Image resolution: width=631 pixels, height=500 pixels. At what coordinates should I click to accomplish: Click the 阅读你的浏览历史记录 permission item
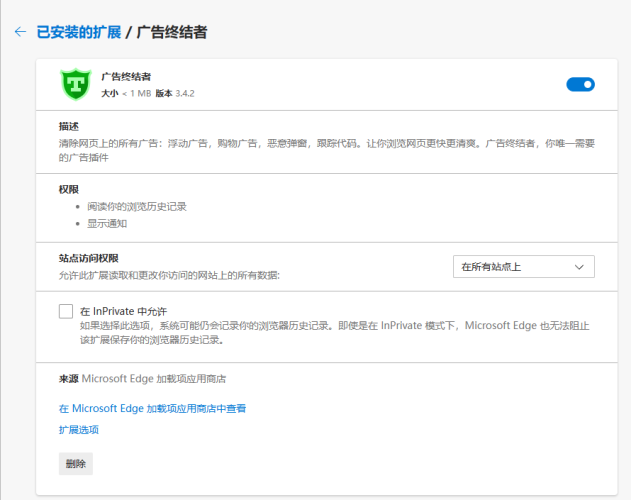[137, 207]
